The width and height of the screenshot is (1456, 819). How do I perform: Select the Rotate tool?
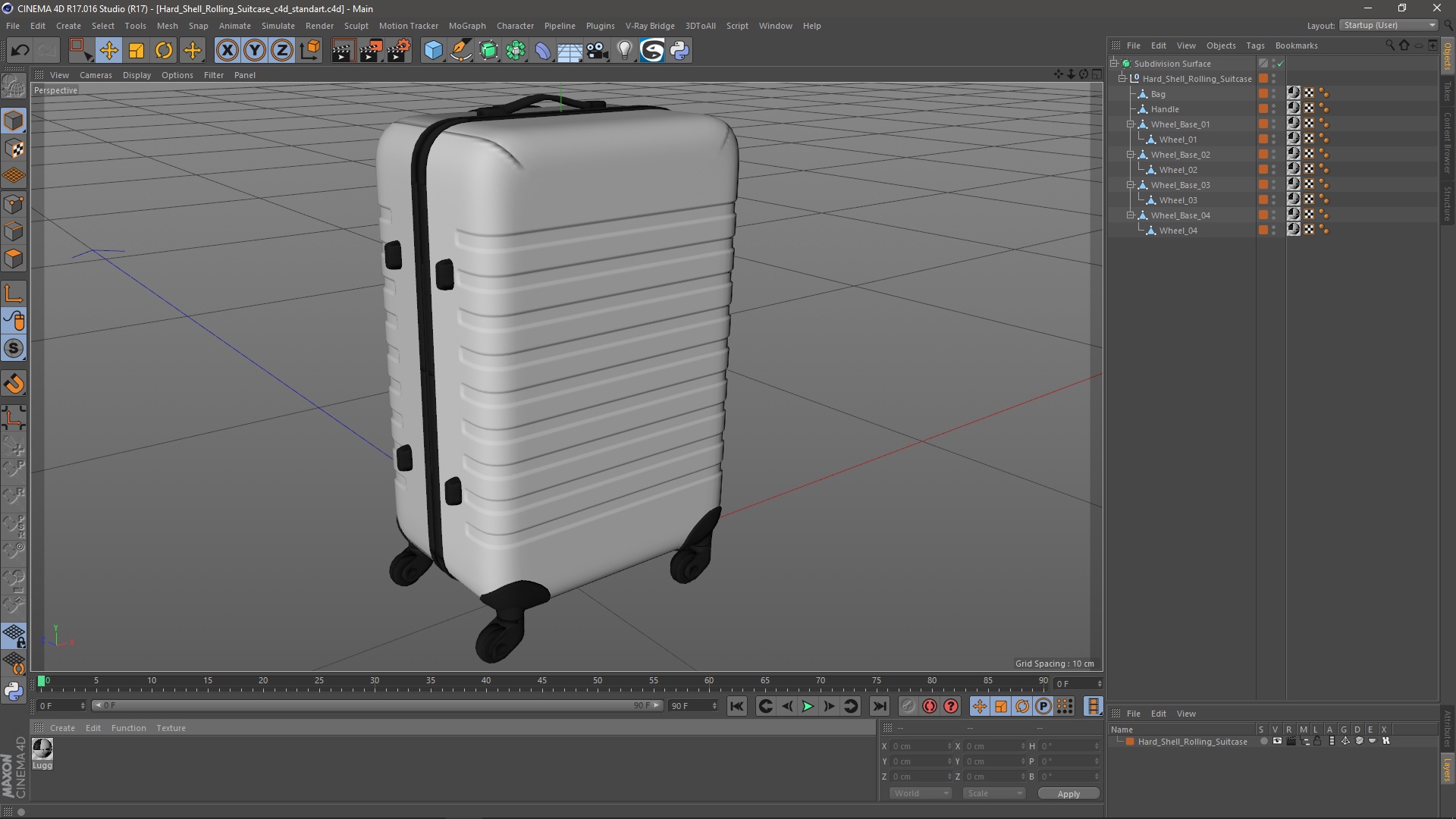[164, 51]
